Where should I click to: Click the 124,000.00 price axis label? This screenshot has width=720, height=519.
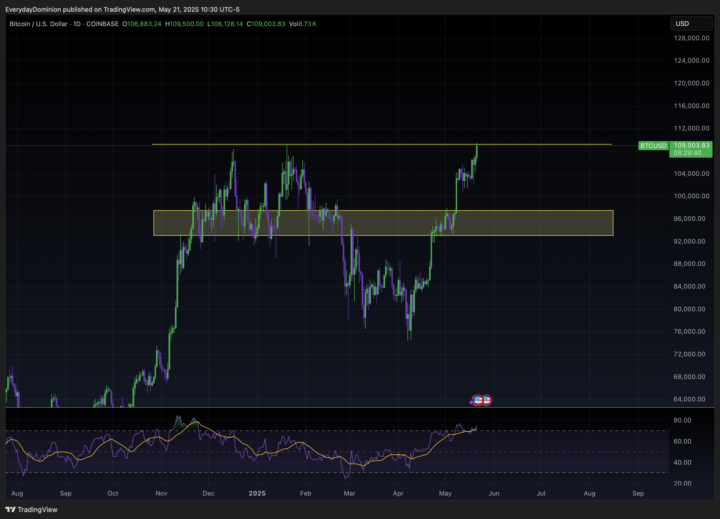click(691, 61)
